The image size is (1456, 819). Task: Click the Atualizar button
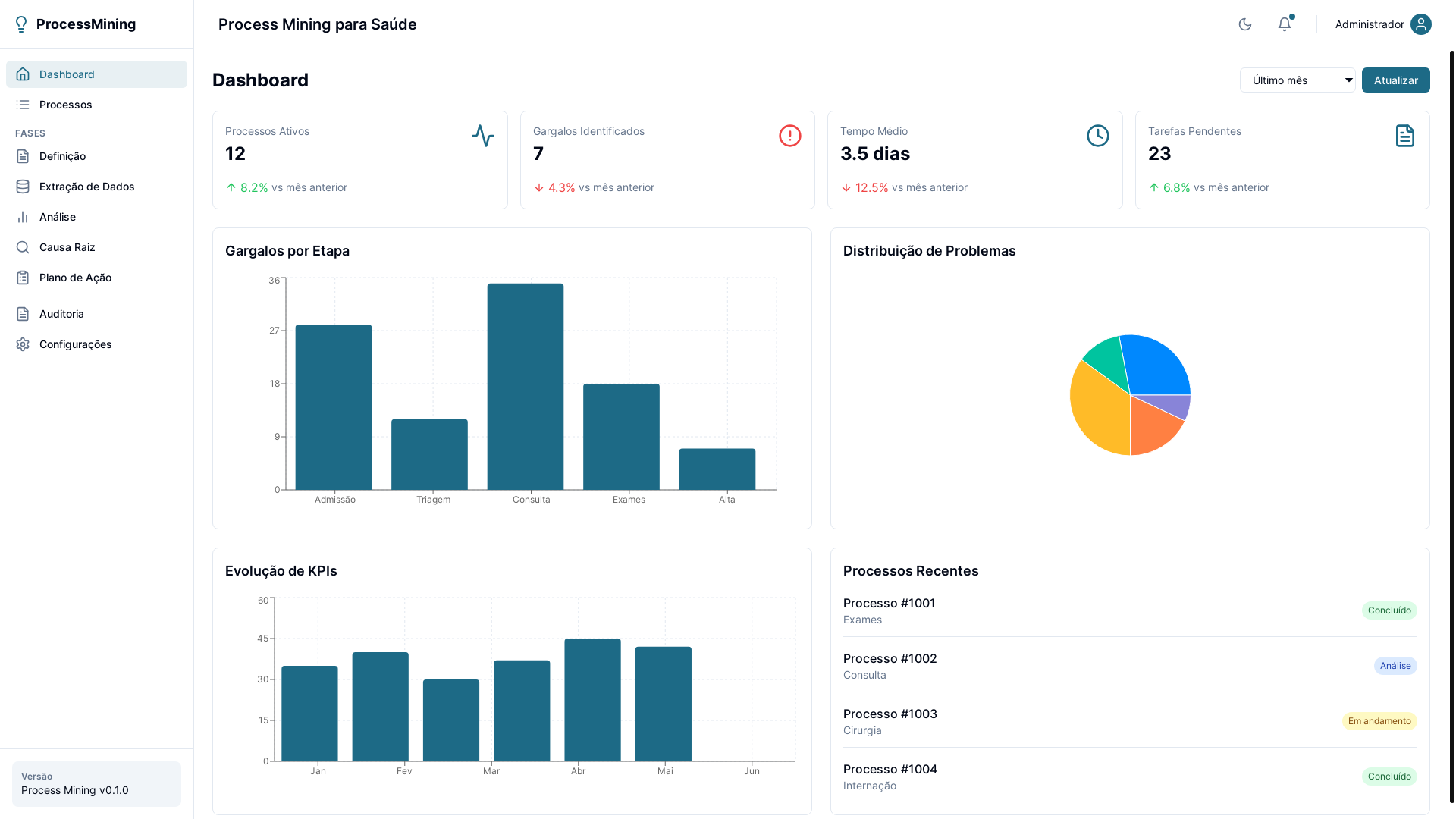click(x=1396, y=80)
